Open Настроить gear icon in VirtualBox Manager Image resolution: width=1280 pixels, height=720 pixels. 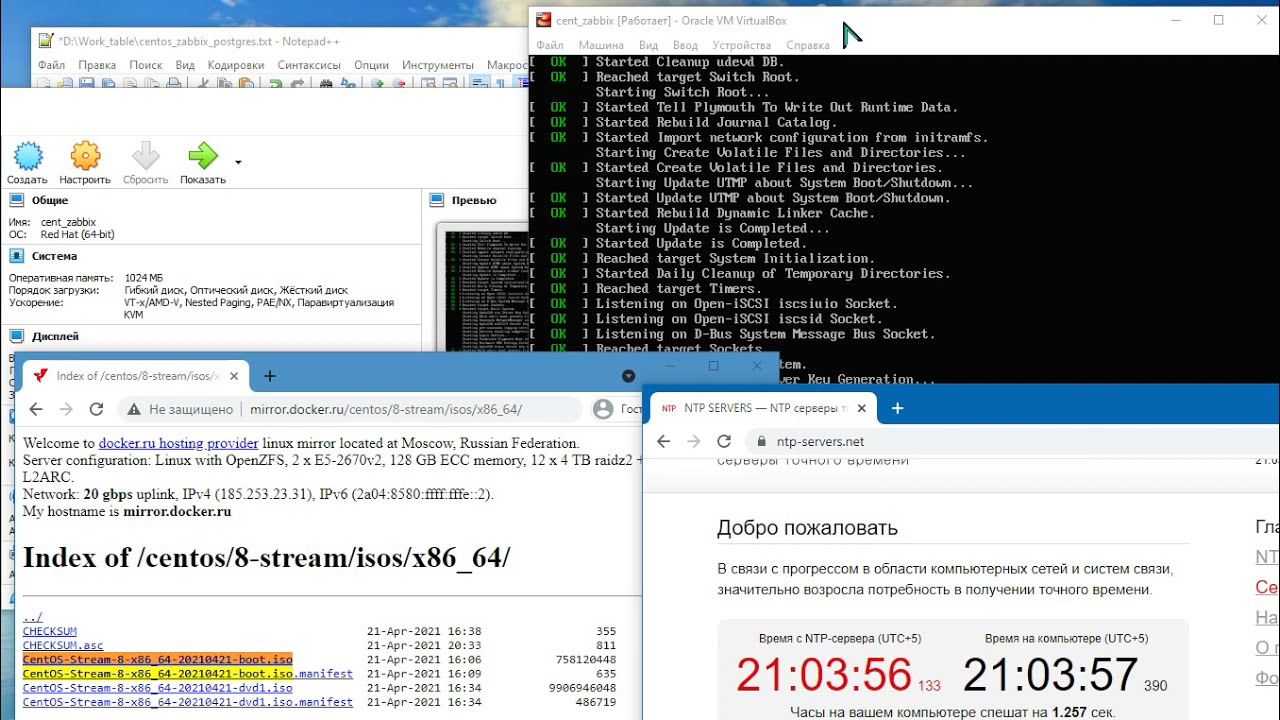pyautogui.click(x=86, y=155)
